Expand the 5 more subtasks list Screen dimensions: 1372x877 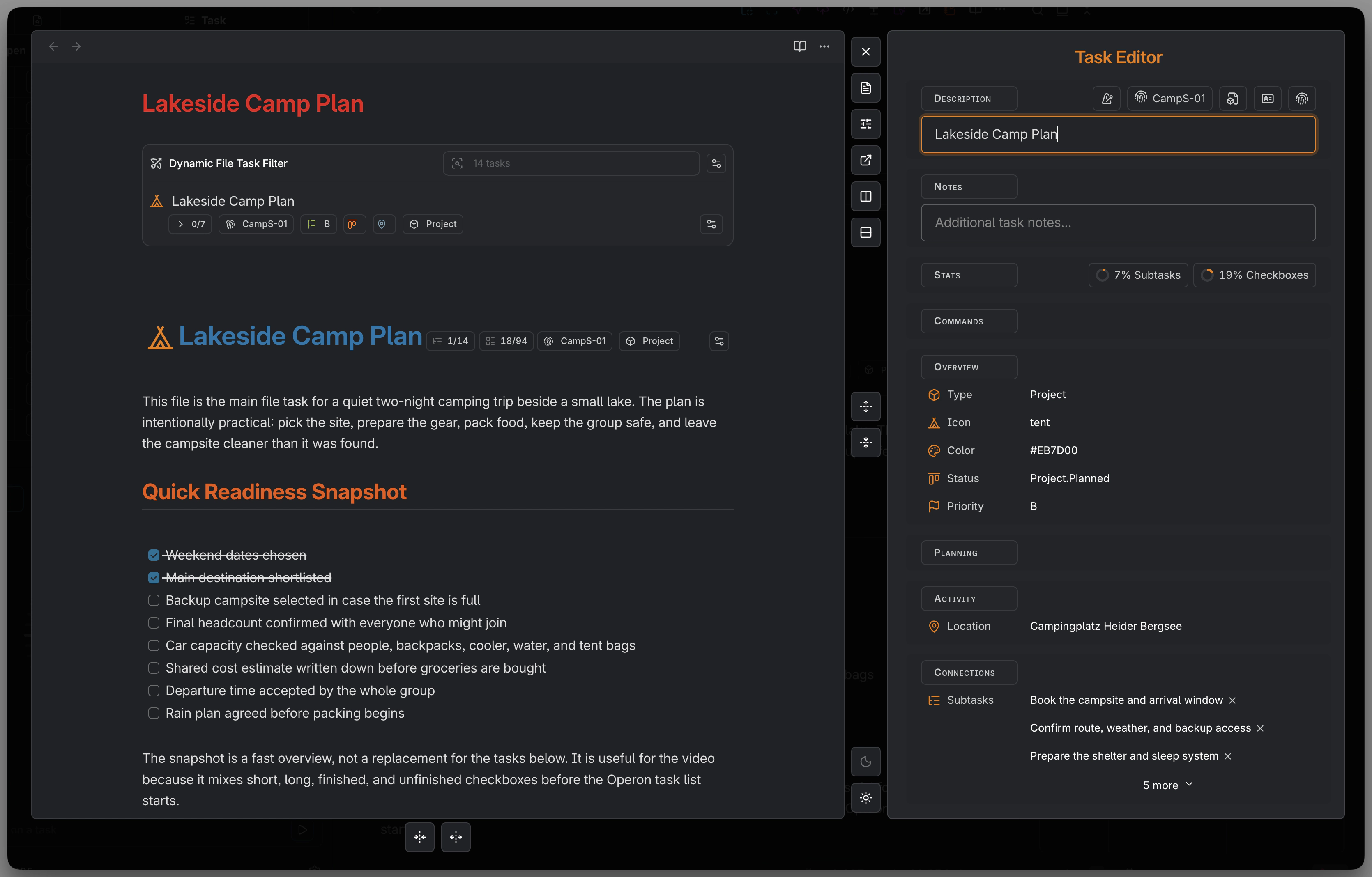[1167, 785]
